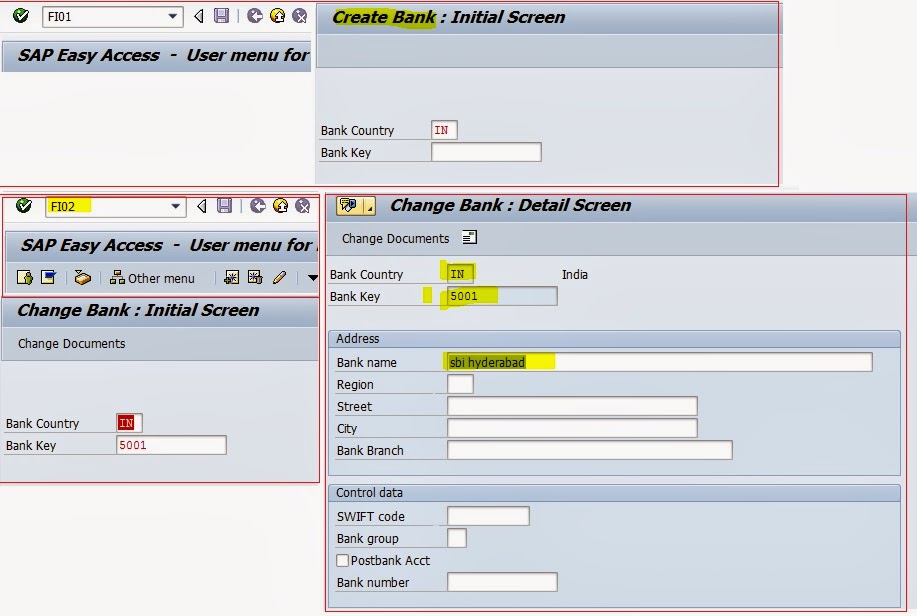Click the Back navigation arrow beside the Save icon
Image resolution: width=917 pixels, height=616 pixels.
[x=200, y=206]
